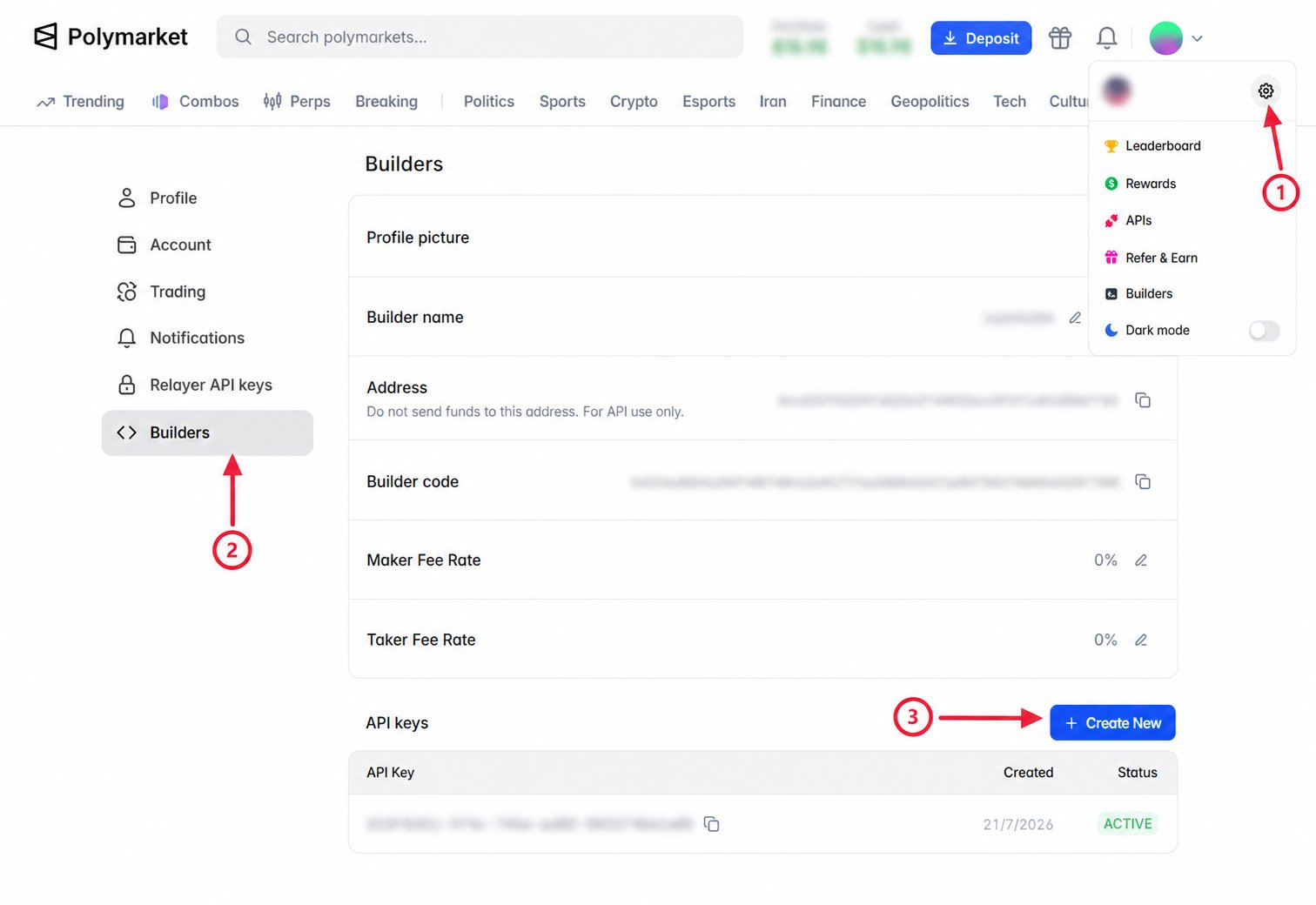Image resolution: width=1316 pixels, height=905 pixels.
Task: Click the Taker Fee Rate 0% value
Action: tap(1105, 640)
